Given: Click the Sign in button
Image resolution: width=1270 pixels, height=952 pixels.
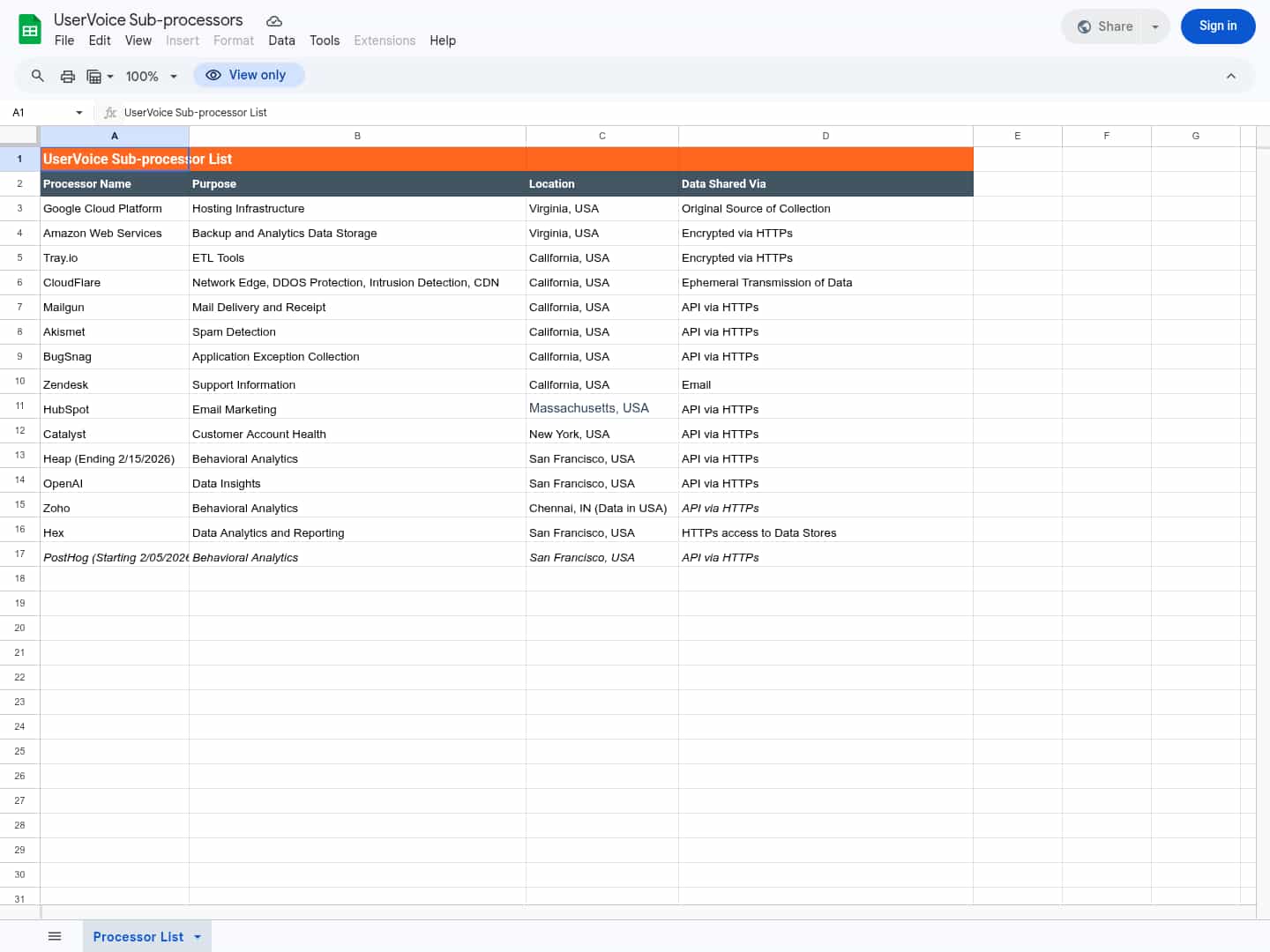Looking at the screenshot, I should pyautogui.click(x=1217, y=26).
